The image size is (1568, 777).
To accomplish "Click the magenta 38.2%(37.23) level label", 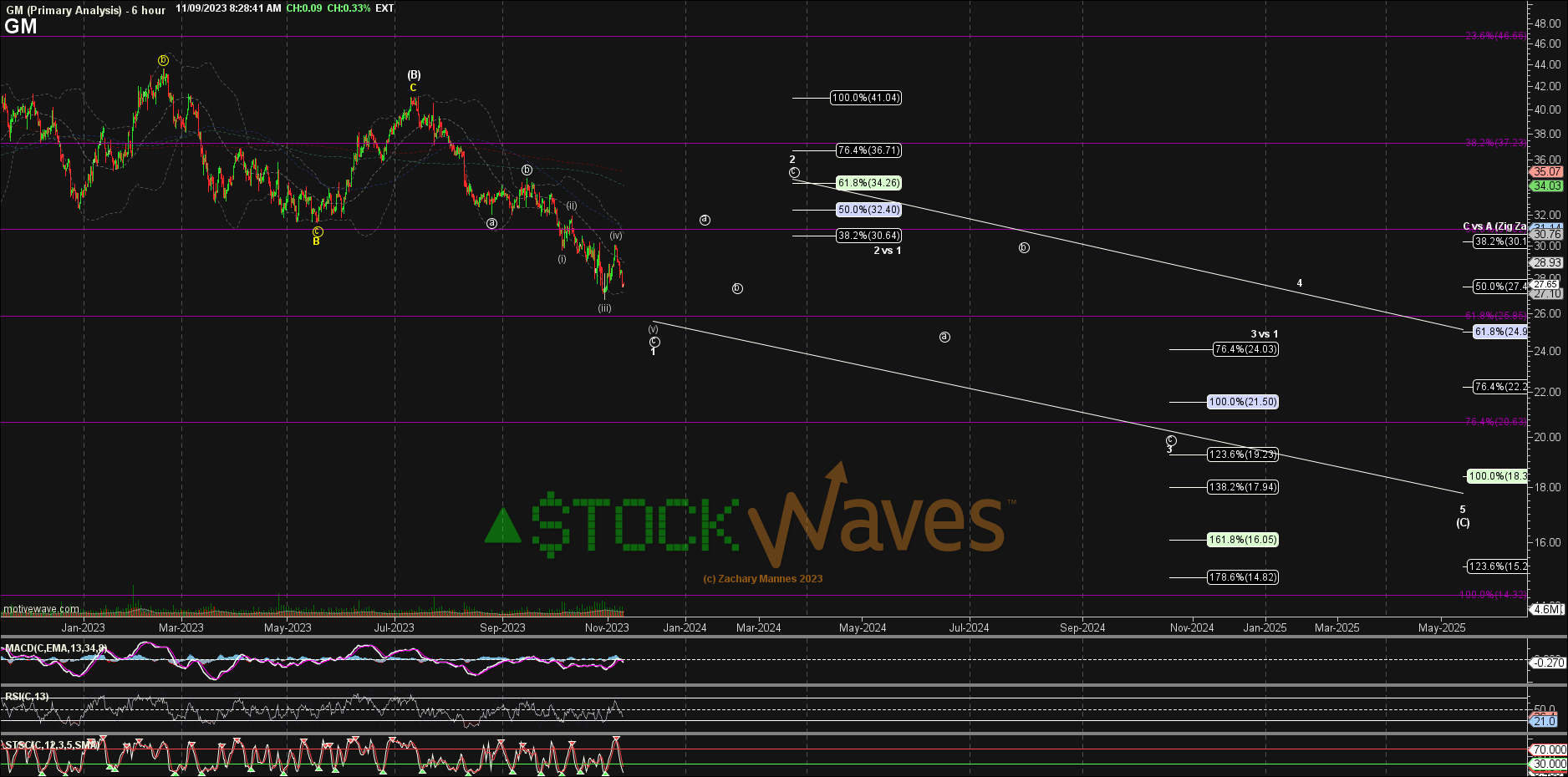I will 1495,143.
